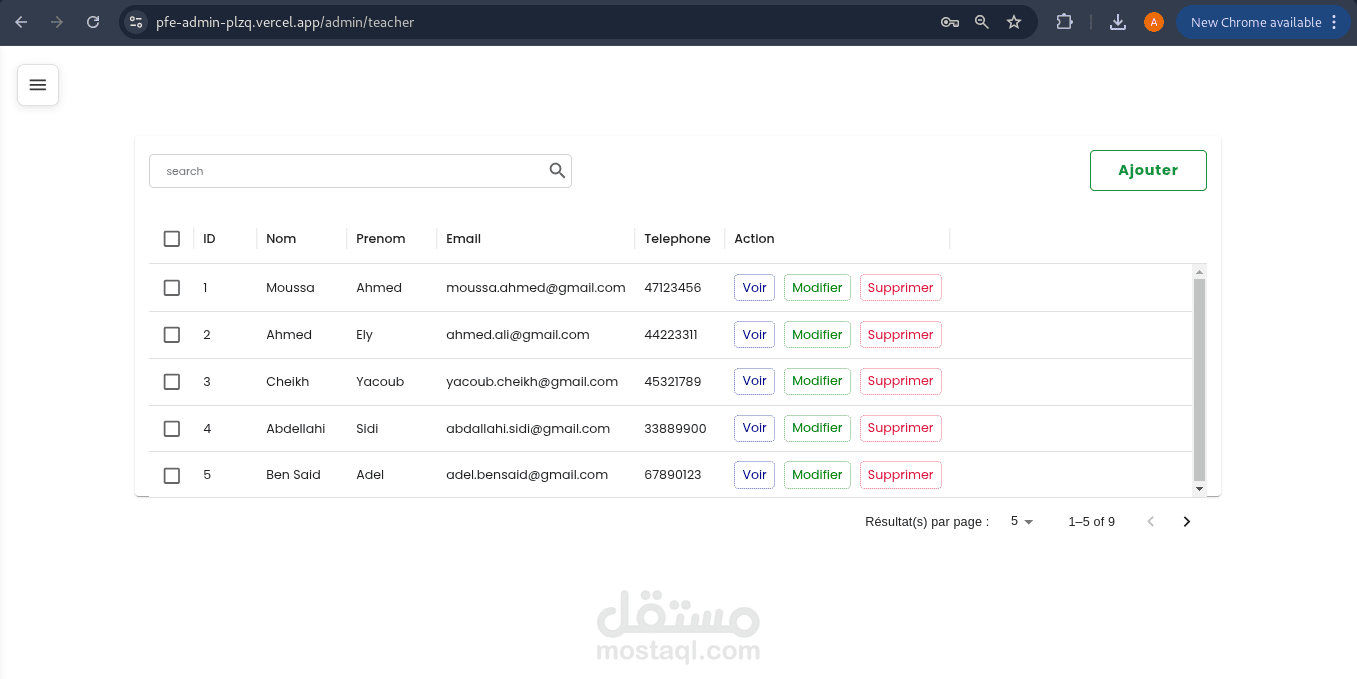
Task: Sort table by Email column header
Action: (463, 239)
